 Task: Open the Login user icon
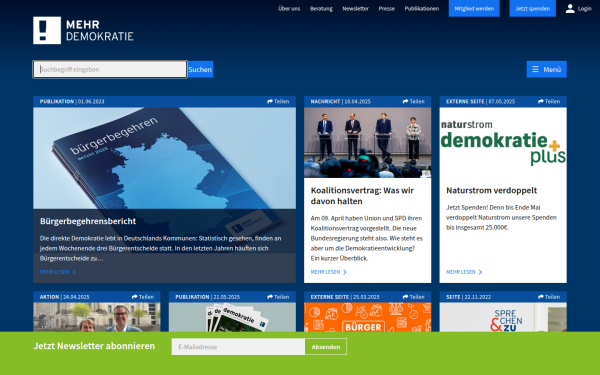point(570,8)
